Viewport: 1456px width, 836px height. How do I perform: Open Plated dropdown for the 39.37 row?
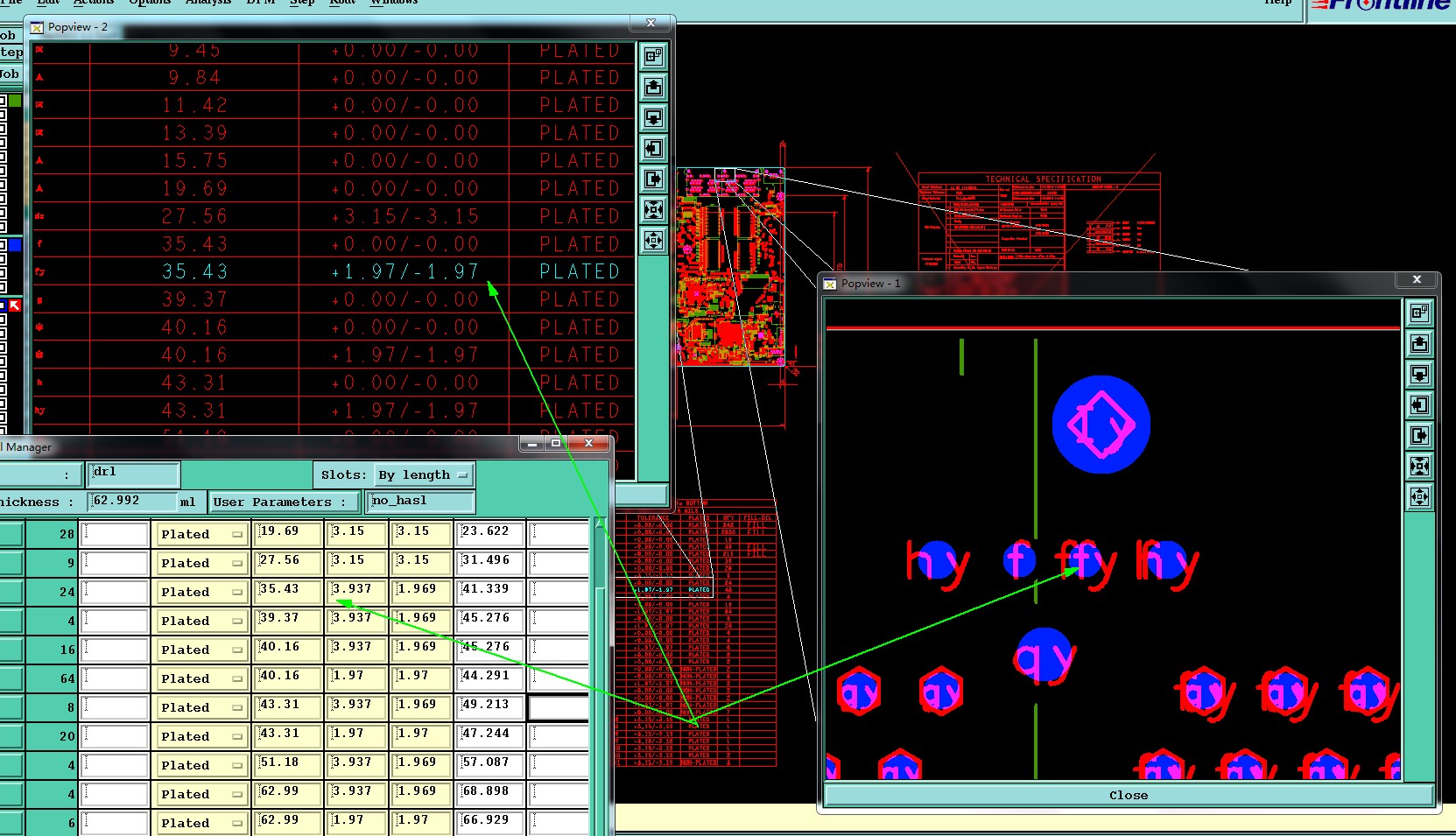click(x=200, y=621)
